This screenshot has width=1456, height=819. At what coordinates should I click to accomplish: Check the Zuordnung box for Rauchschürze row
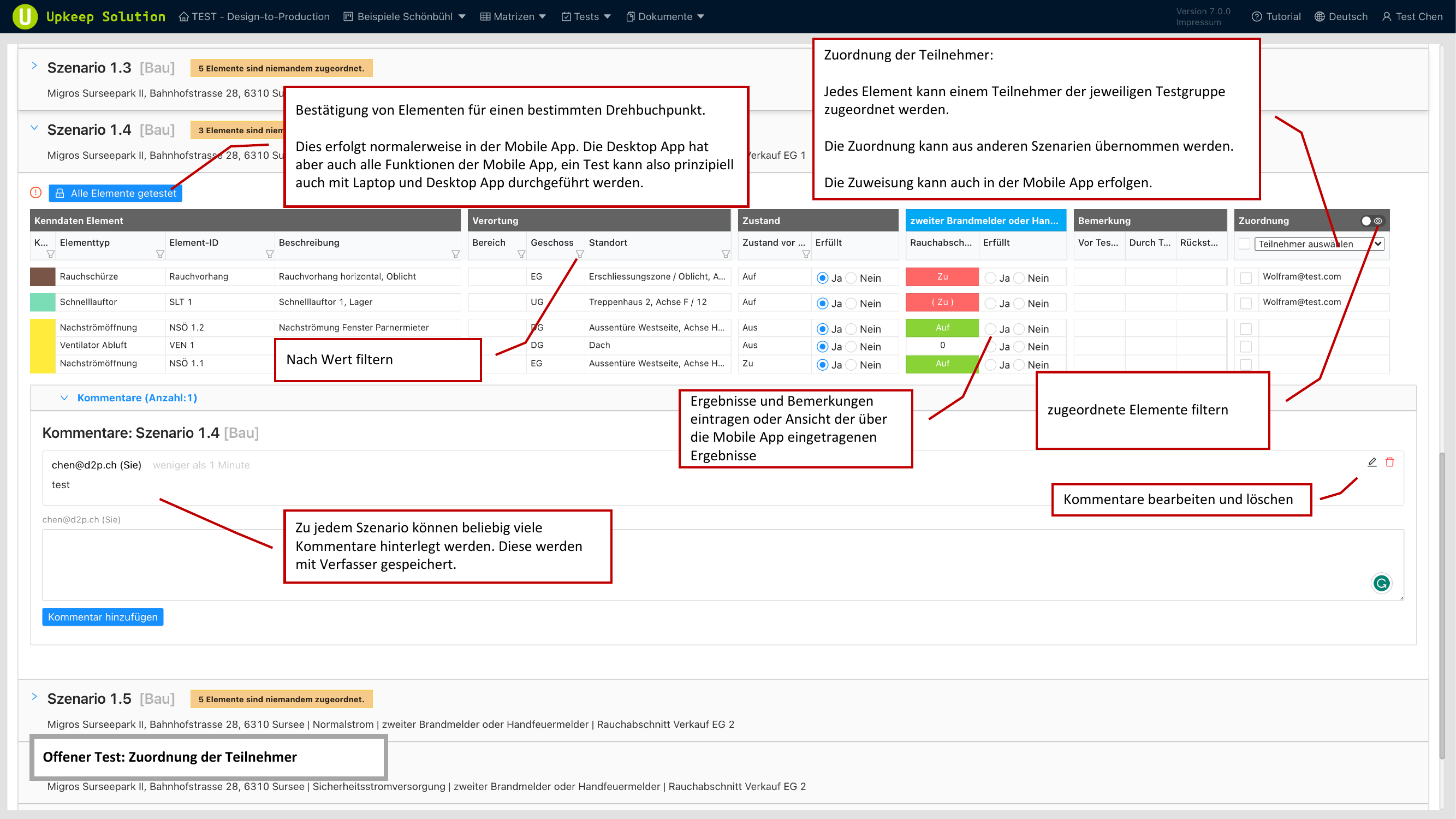pyautogui.click(x=1246, y=277)
